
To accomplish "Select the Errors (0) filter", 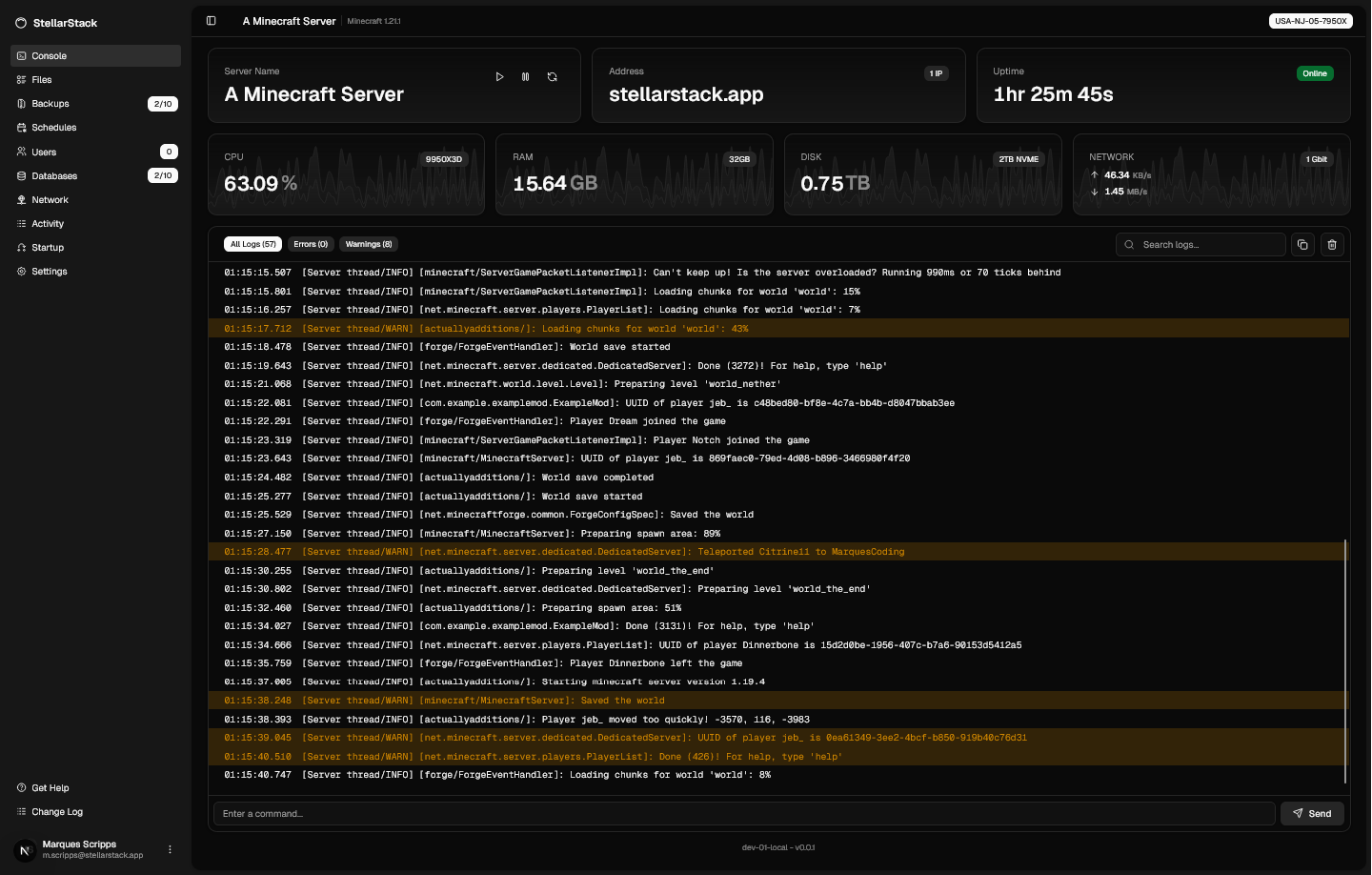I will point(311,244).
